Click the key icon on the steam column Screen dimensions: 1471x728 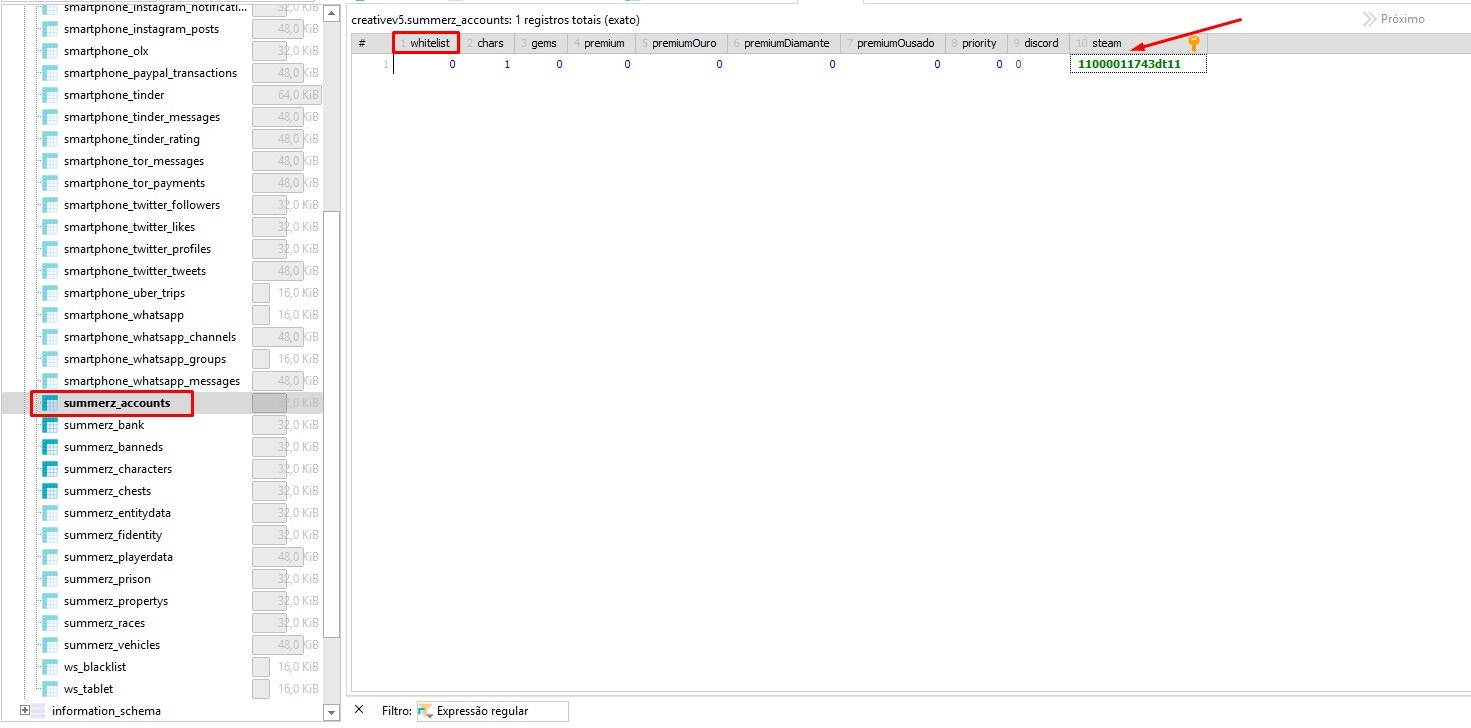coord(1193,43)
